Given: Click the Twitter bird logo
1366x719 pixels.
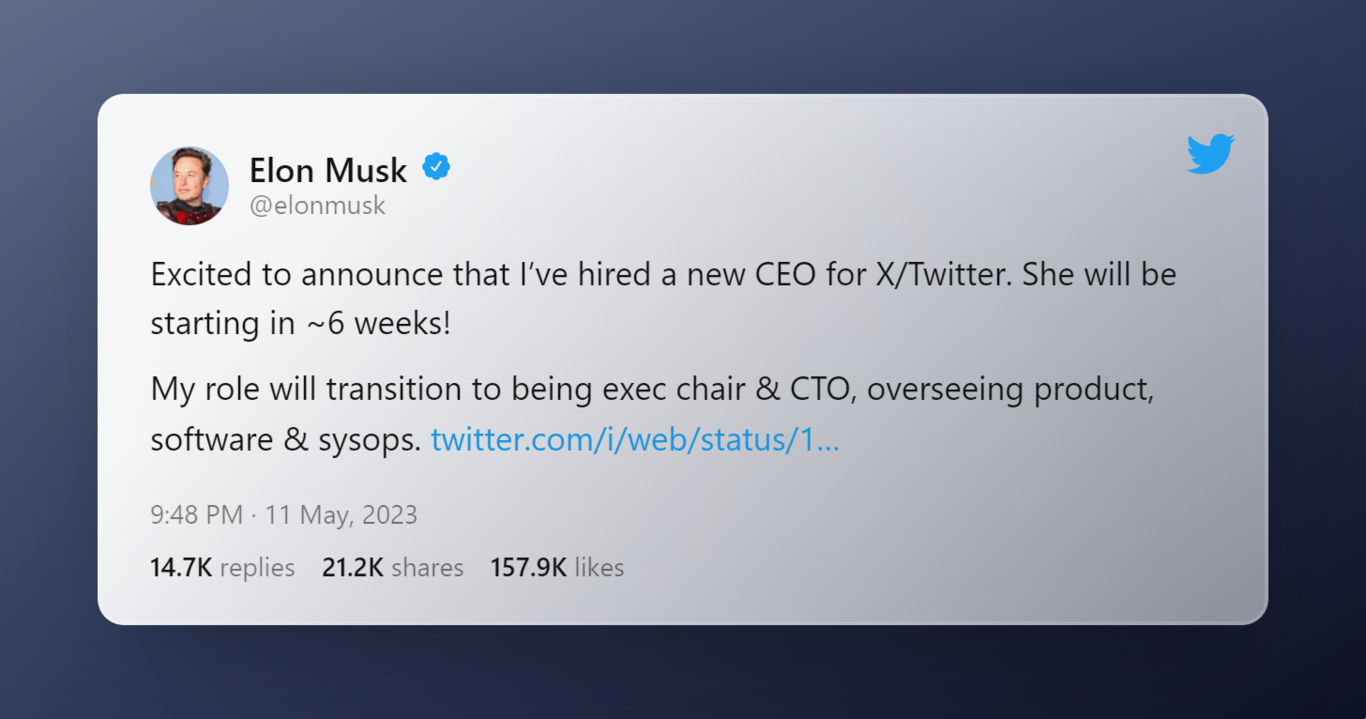Looking at the screenshot, I should click(x=1210, y=154).
